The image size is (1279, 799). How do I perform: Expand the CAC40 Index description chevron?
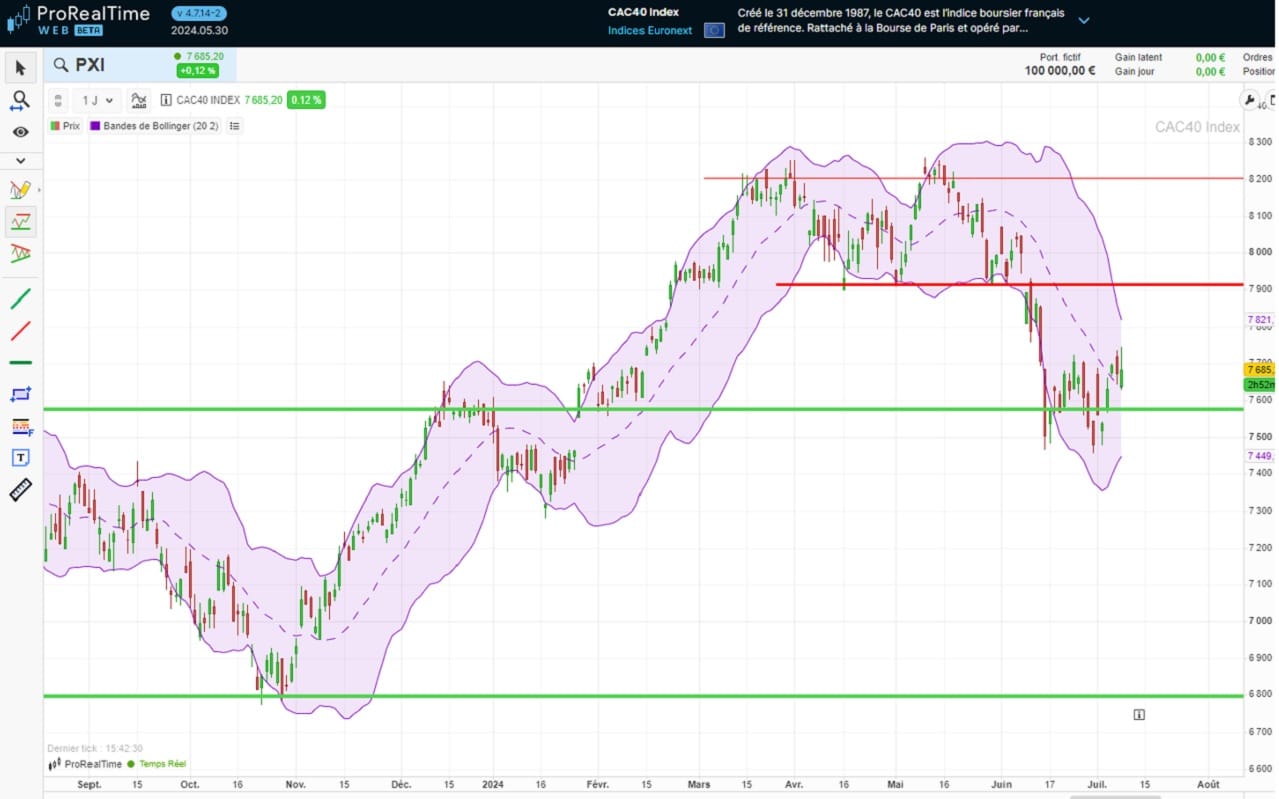[x=1083, y=20]
